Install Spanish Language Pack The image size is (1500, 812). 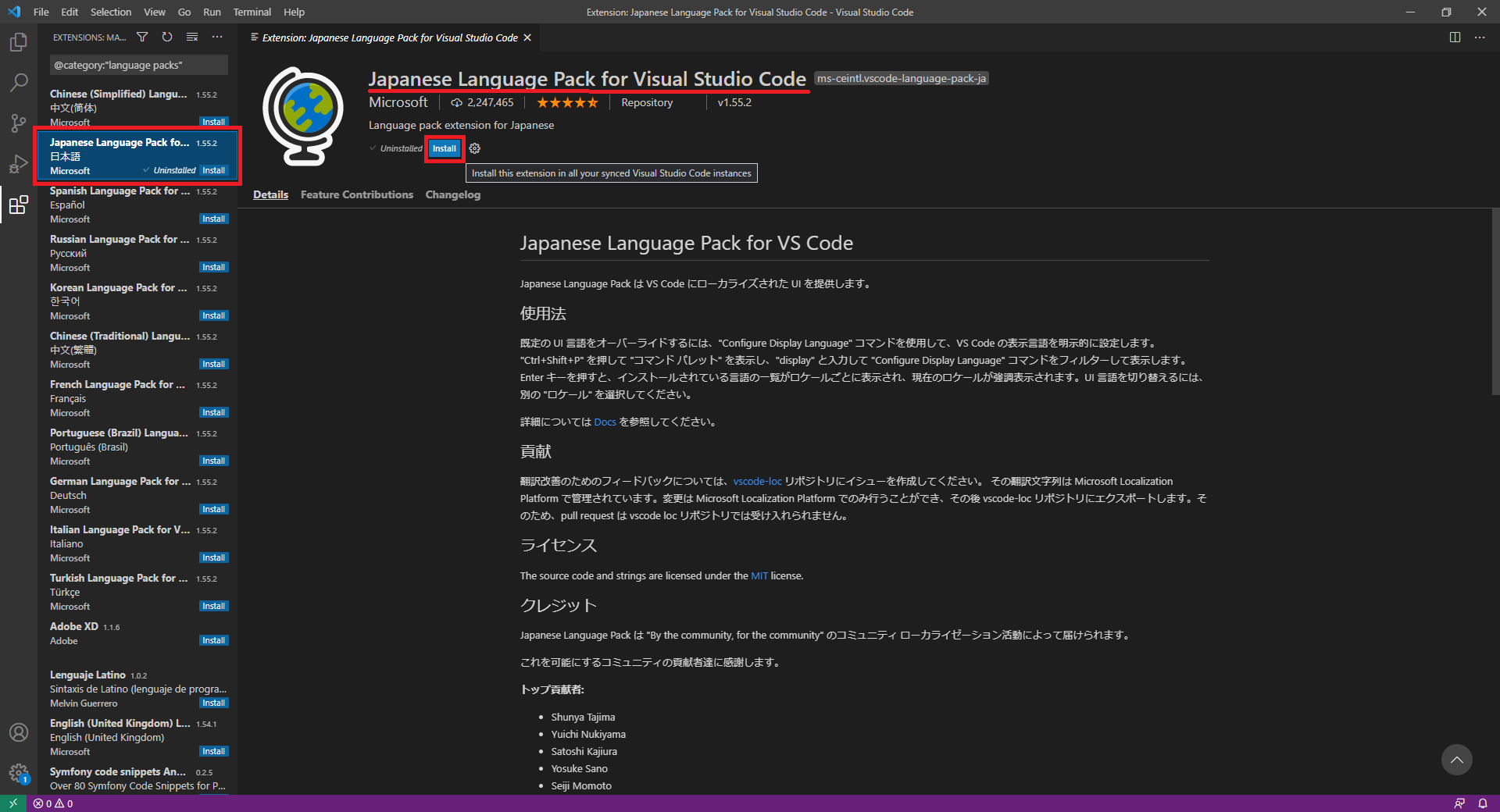[x=213, y=219]
